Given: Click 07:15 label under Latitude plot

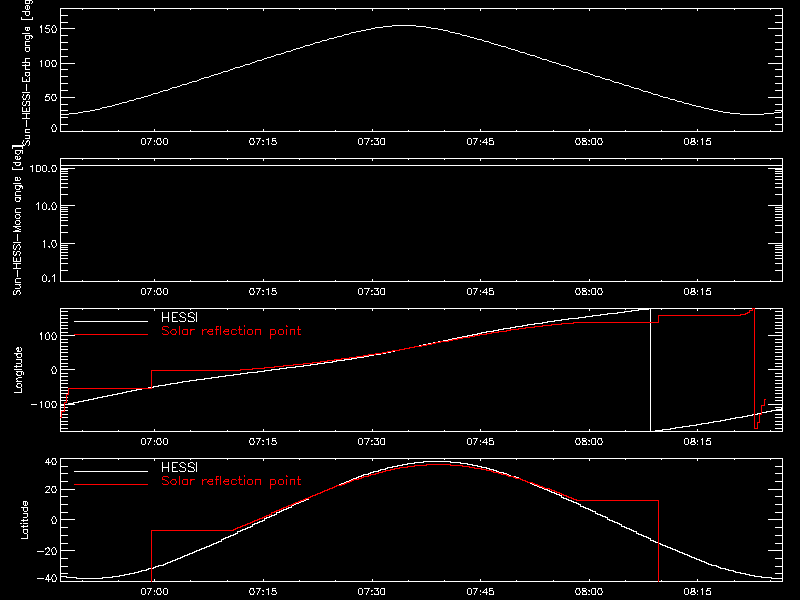Looking at the screenshot, I should tap(263, 592).
